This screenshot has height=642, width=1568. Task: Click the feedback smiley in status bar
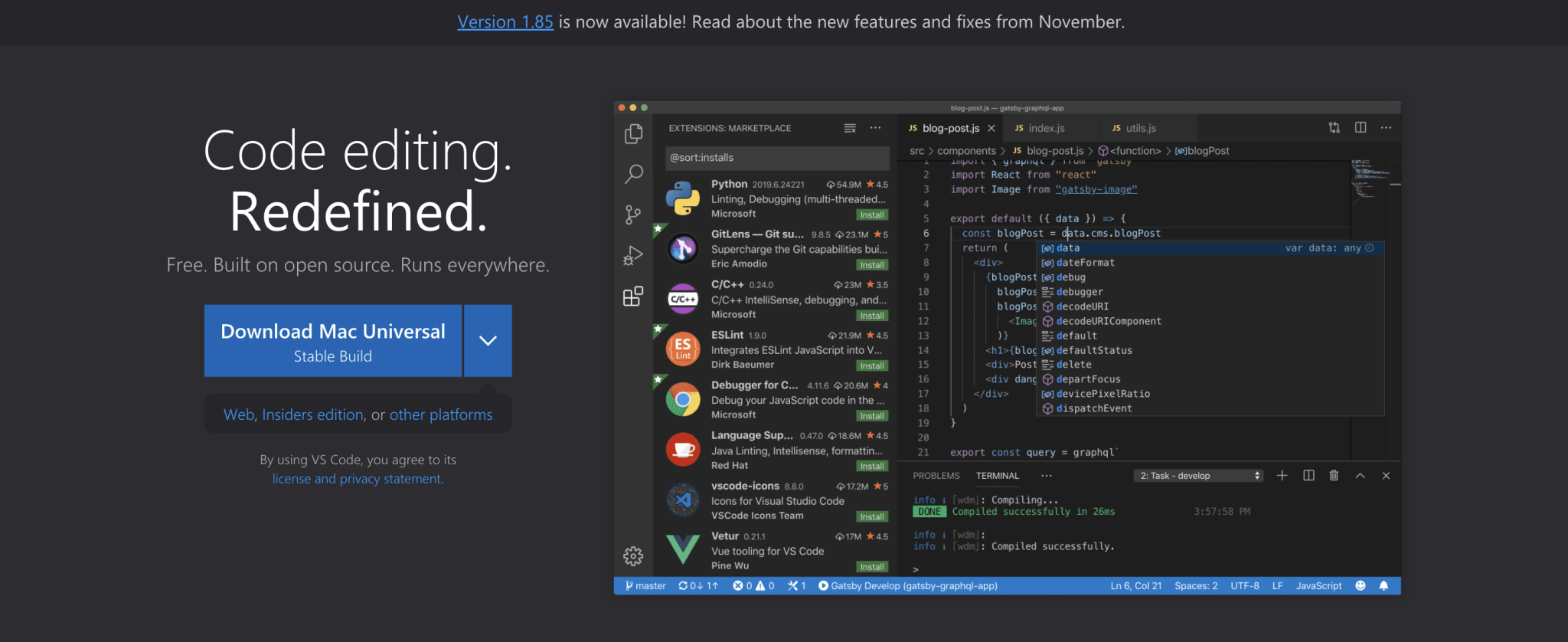click(1361, 586)
